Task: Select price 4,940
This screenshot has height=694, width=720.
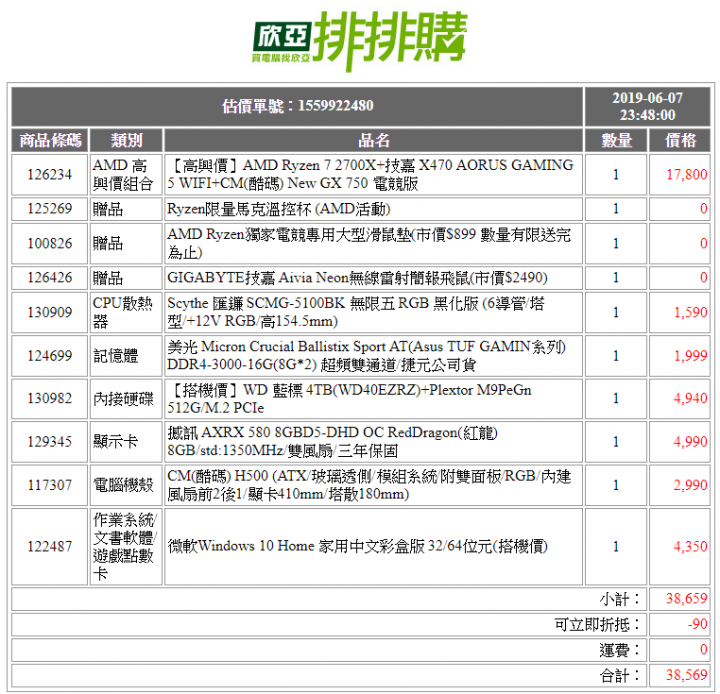Action: pyautogui.click(x=691, y=398)
